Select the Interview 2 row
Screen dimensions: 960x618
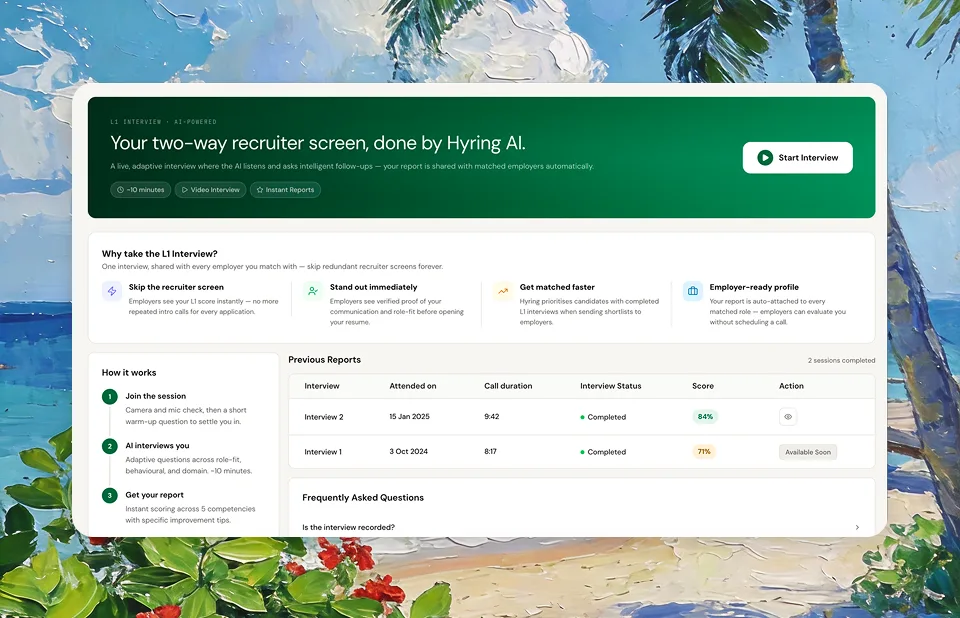582,416
